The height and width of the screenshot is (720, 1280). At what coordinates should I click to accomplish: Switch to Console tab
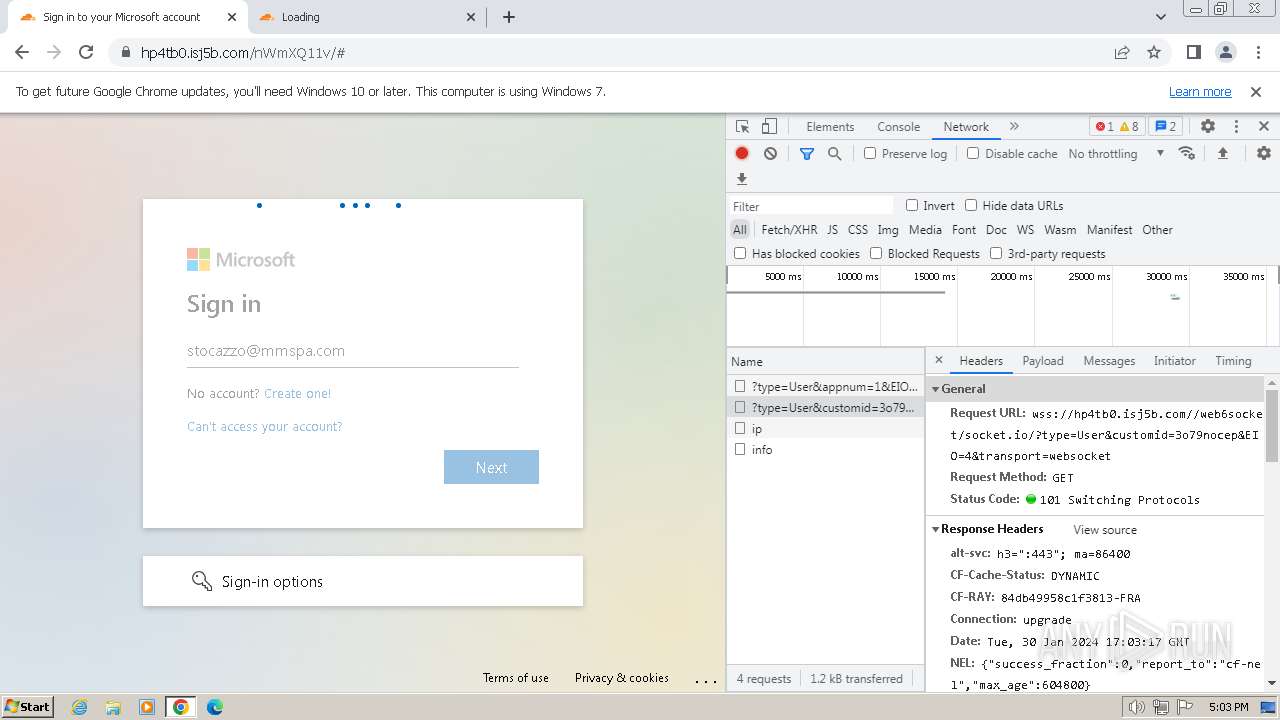point(898,127)
